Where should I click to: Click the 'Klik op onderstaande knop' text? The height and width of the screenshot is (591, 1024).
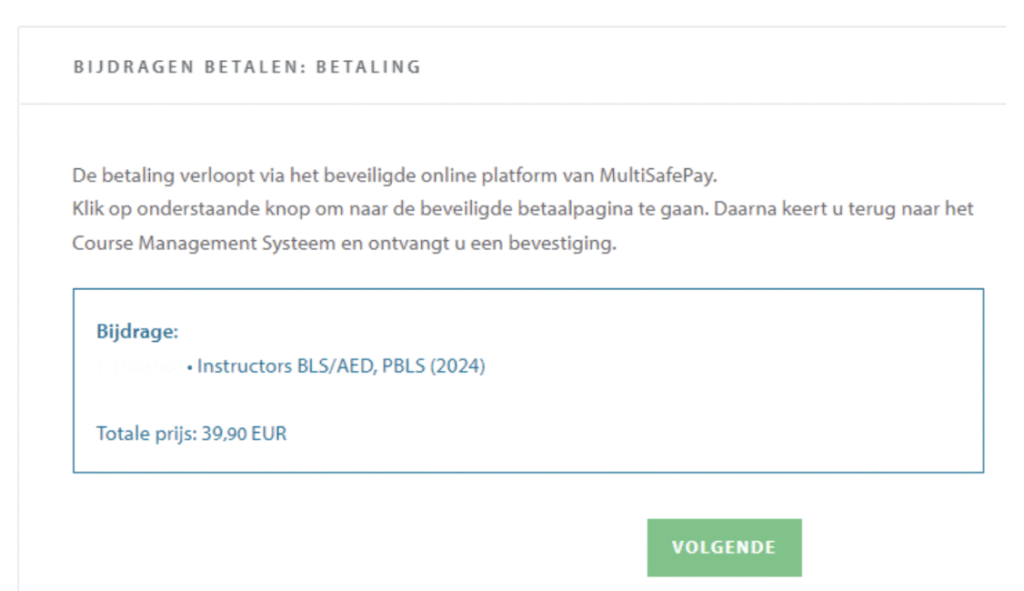coord(168,210)
